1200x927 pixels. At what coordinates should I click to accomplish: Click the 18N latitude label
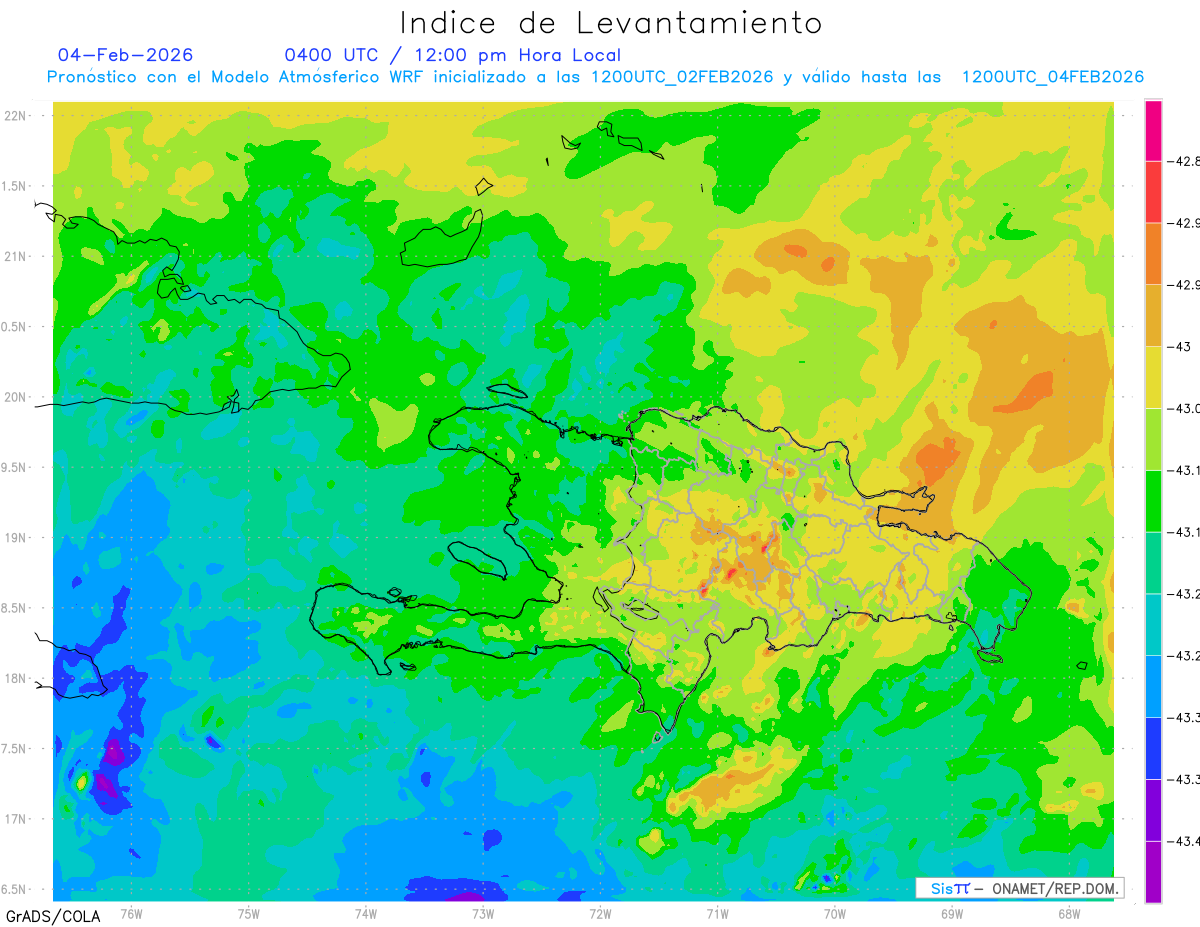click(15, 678)
